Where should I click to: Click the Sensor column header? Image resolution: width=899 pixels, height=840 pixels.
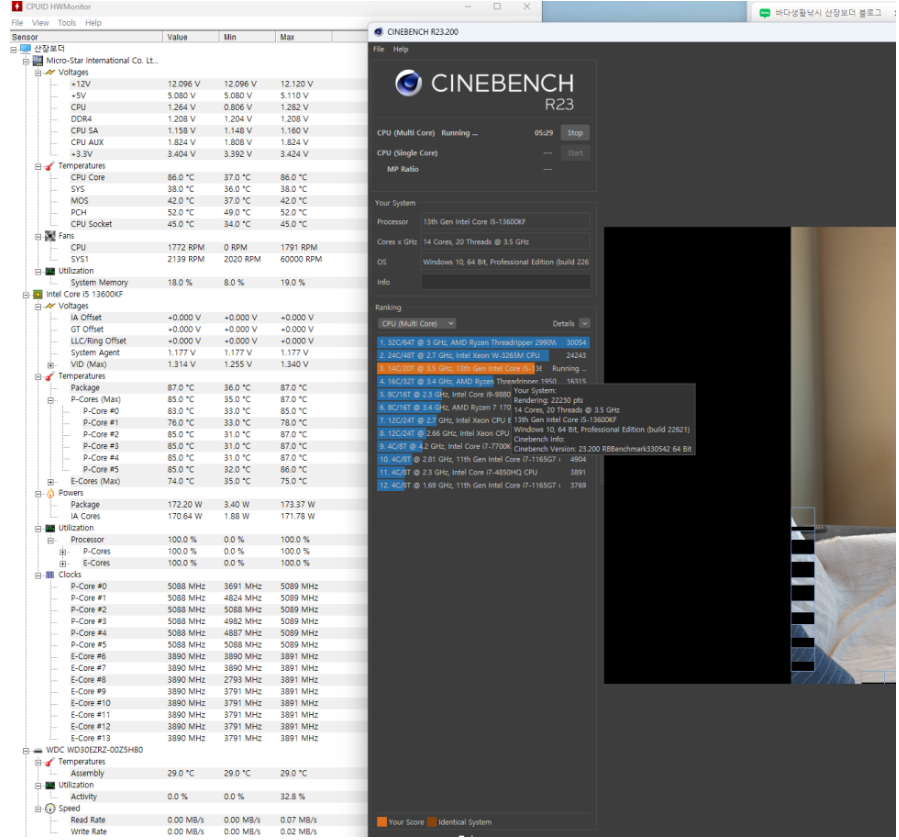pyautogui.click(x=86, y=37)
